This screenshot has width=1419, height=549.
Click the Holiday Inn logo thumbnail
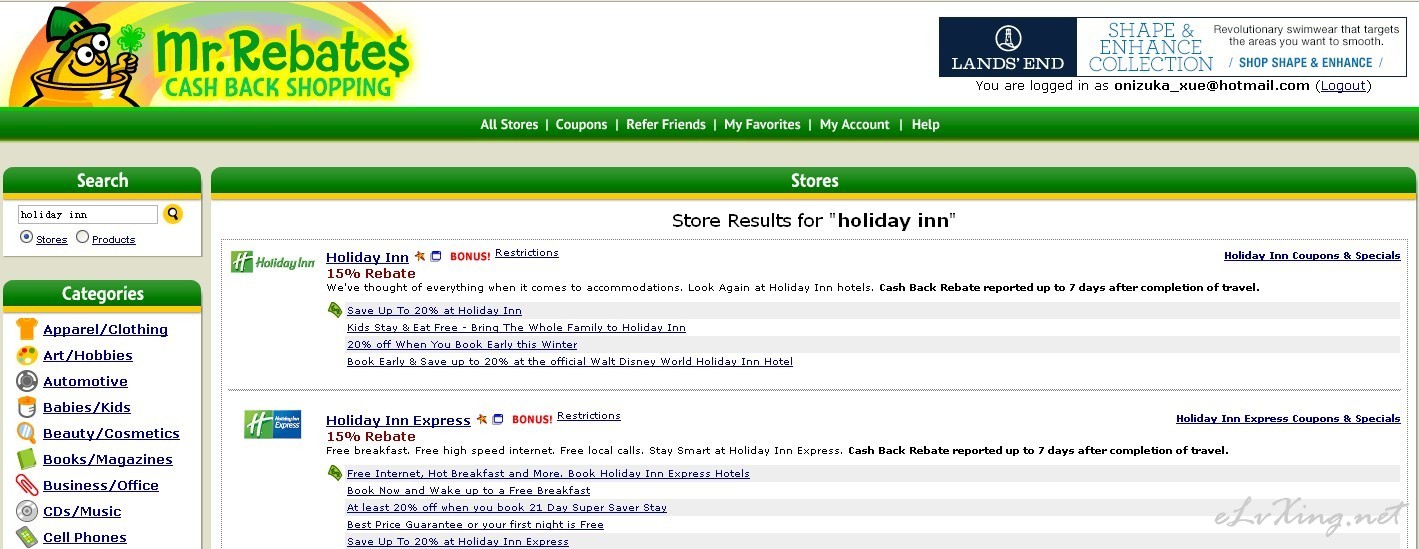click(x=272, y=262)
